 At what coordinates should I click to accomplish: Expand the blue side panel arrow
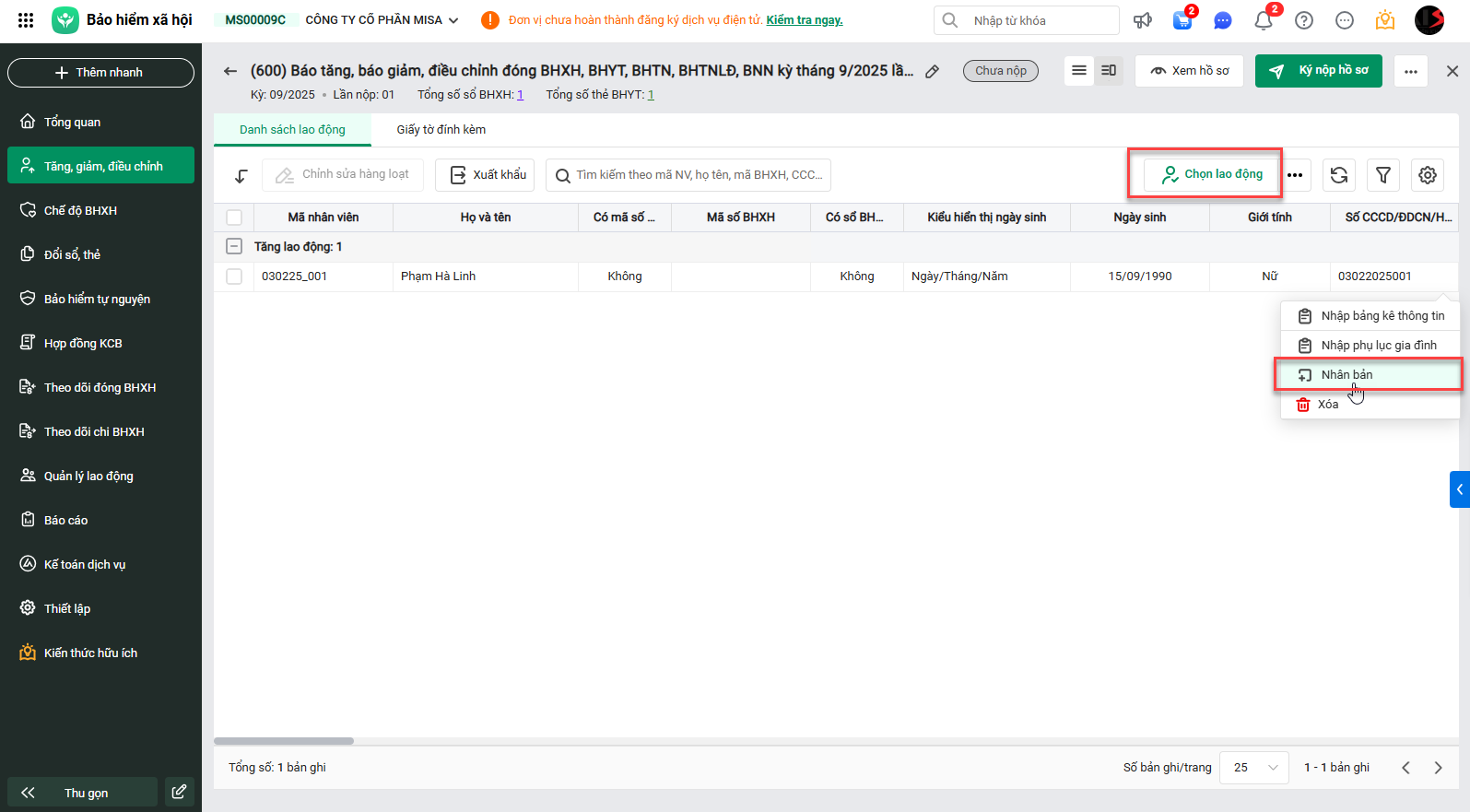point(1460,489)
